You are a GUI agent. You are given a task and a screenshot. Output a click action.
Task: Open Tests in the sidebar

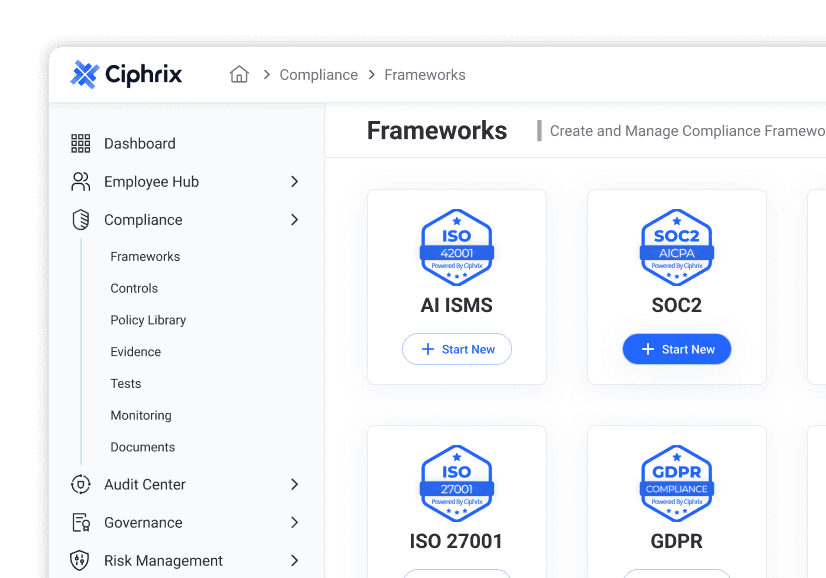pyautogui.click(x=125, y=384)
